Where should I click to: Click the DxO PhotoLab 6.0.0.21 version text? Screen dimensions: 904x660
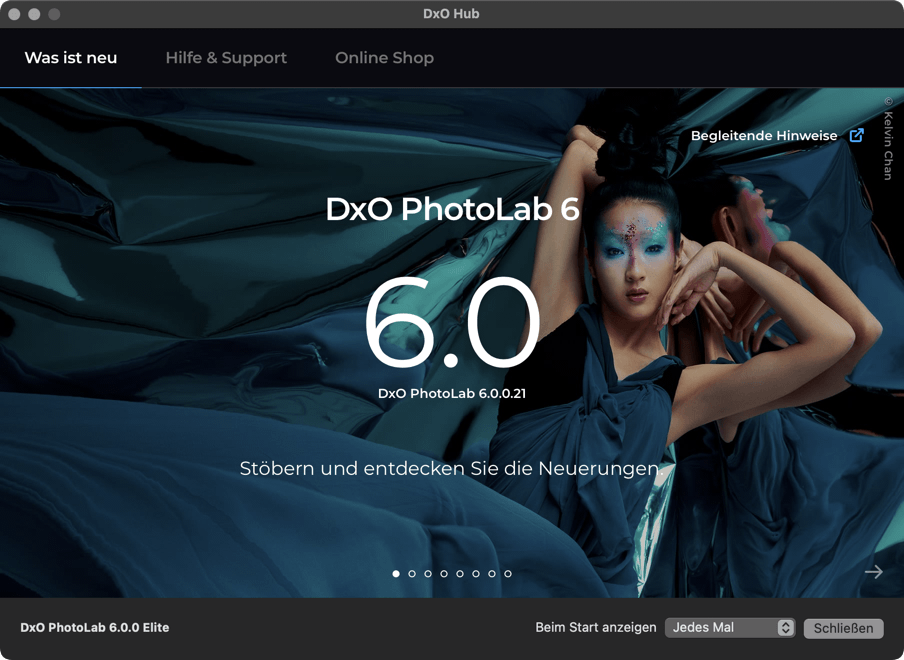point(452,394)
